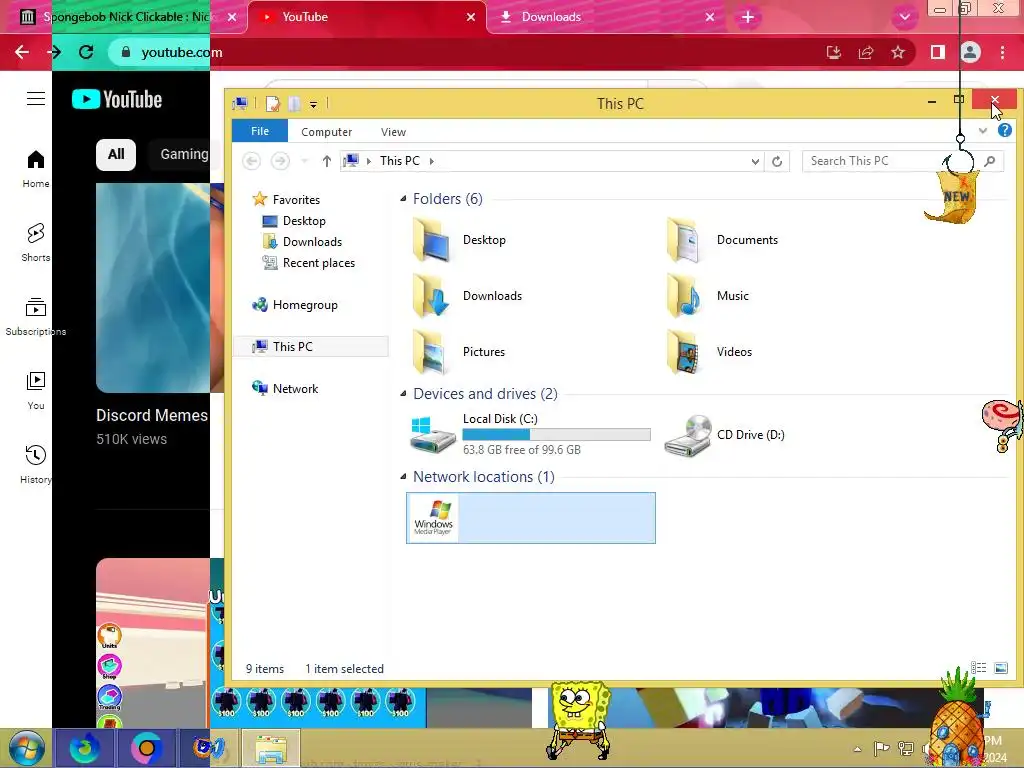Image resolution: width=1024 pixels, height=768 pixels.
Task: Switch to details view in status bar
Action: tap(978, 667)
